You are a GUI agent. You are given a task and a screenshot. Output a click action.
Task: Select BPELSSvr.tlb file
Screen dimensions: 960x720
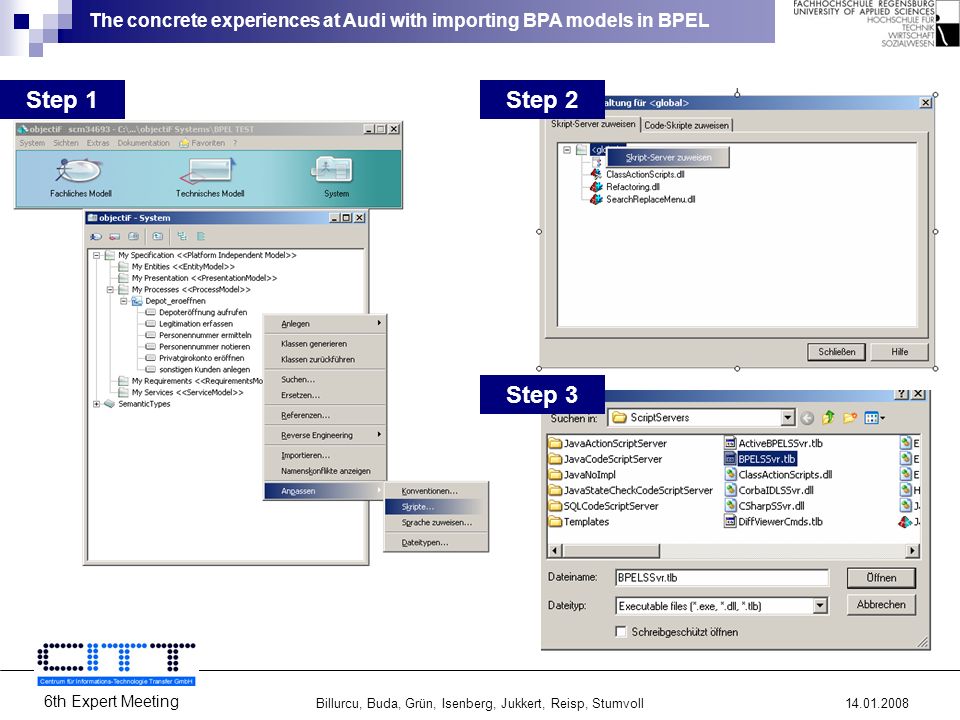pos(760,459)
